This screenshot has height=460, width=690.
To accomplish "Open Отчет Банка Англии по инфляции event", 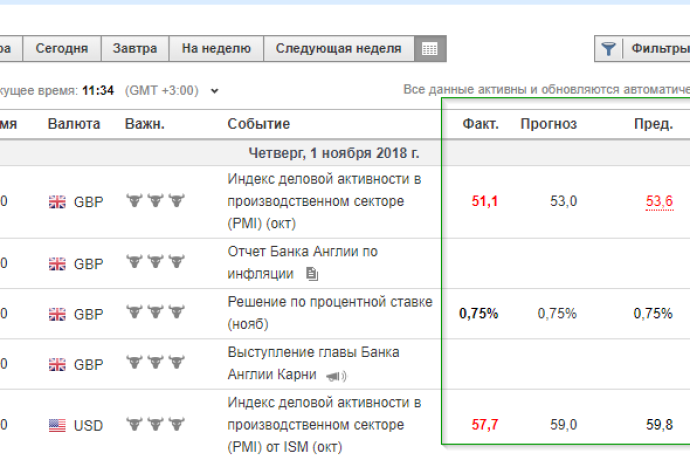I will coord(302,263).
